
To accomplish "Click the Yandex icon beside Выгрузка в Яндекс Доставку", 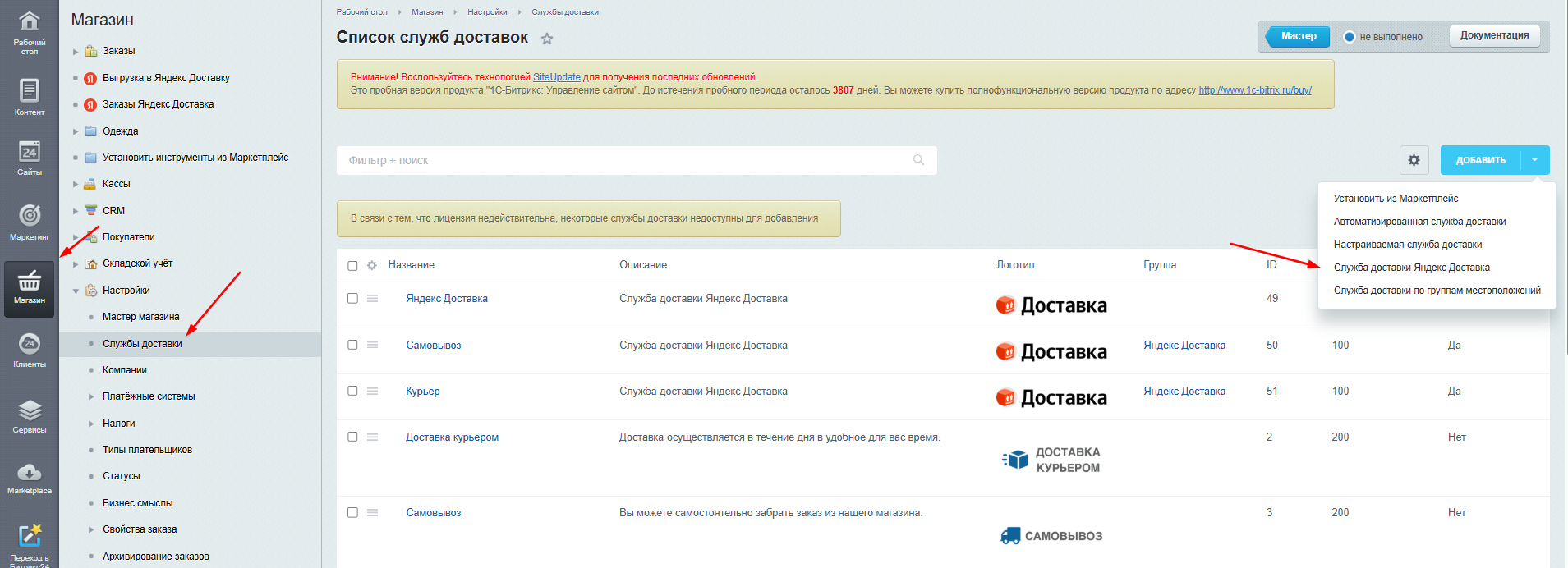I will (91, 78).
